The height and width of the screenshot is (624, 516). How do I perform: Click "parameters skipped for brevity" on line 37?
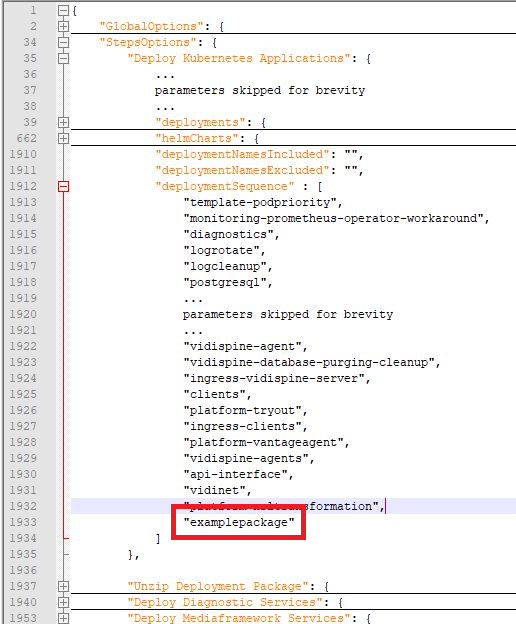click(260, 90)
